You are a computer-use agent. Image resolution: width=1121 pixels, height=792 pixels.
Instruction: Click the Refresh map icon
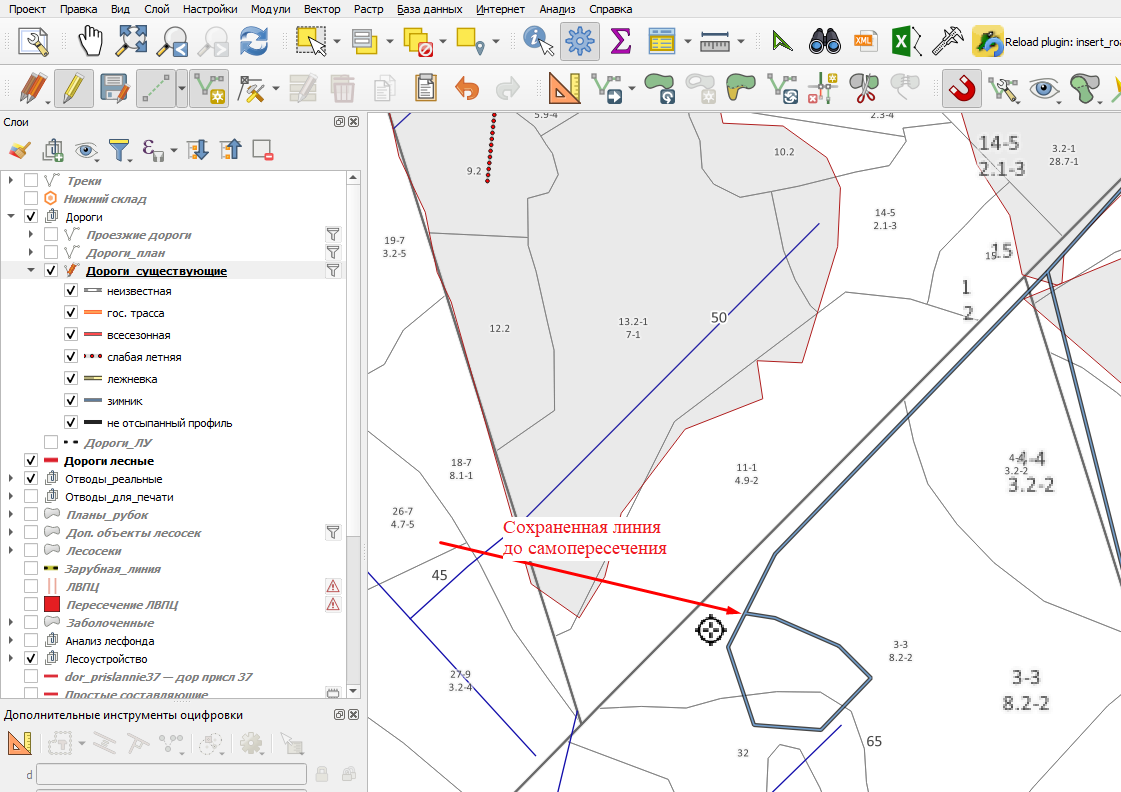254,41
